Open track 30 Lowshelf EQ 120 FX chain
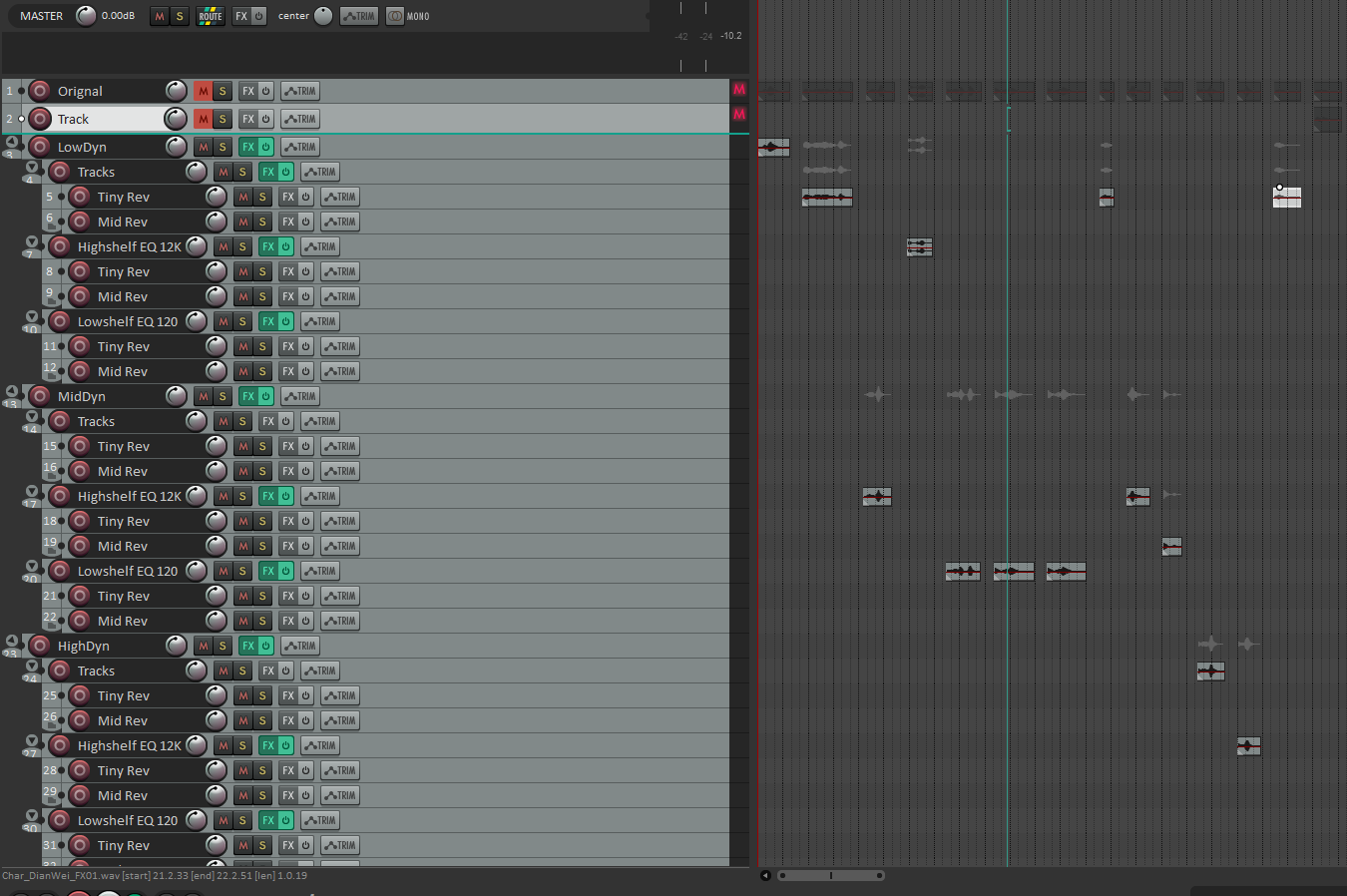 [x=268, y=820]
